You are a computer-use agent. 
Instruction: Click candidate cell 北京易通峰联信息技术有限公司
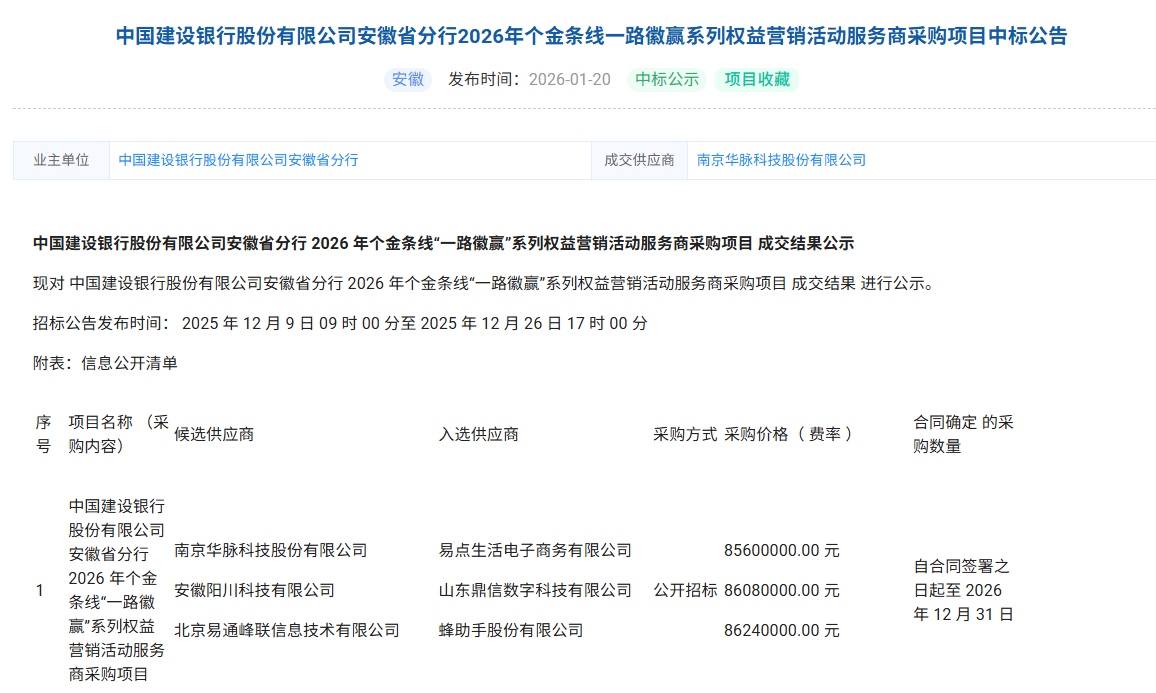(x=287, y=630)
